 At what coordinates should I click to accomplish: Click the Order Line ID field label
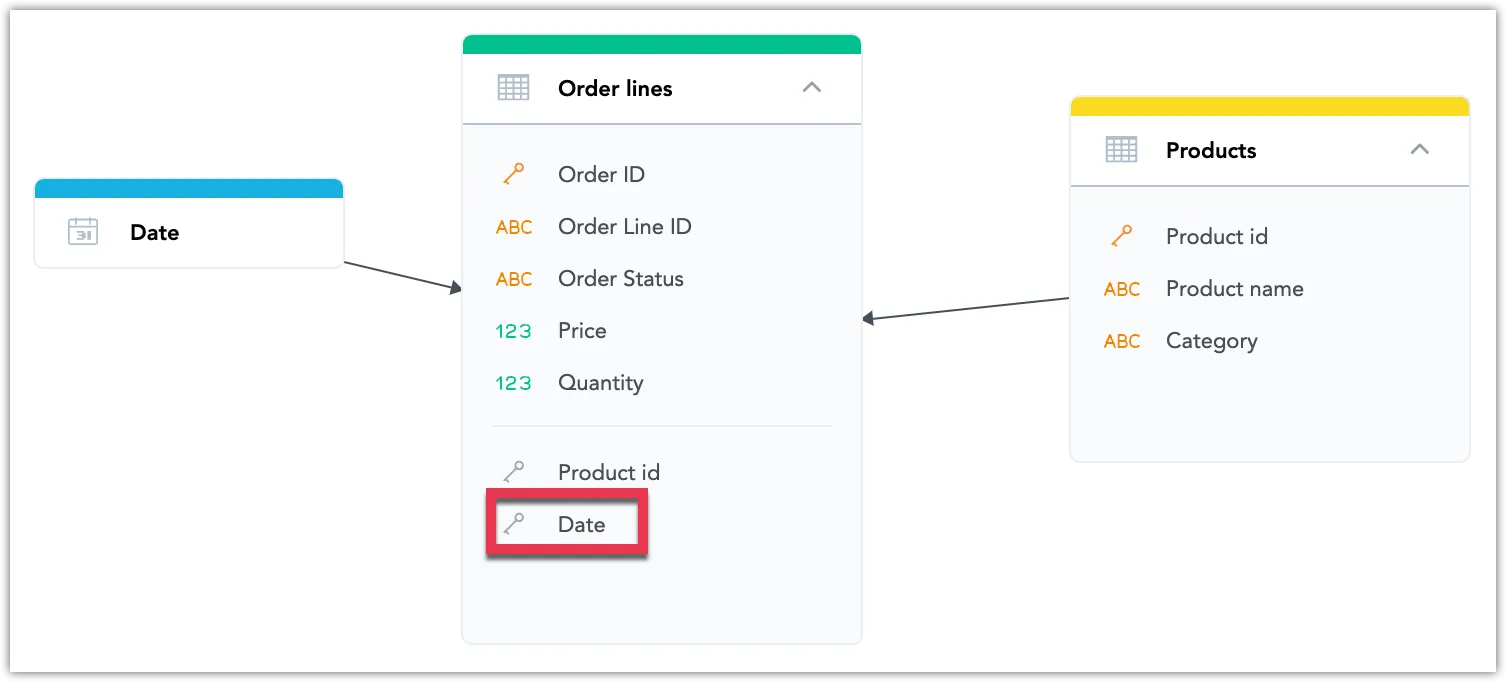click(x=624, y=226)
